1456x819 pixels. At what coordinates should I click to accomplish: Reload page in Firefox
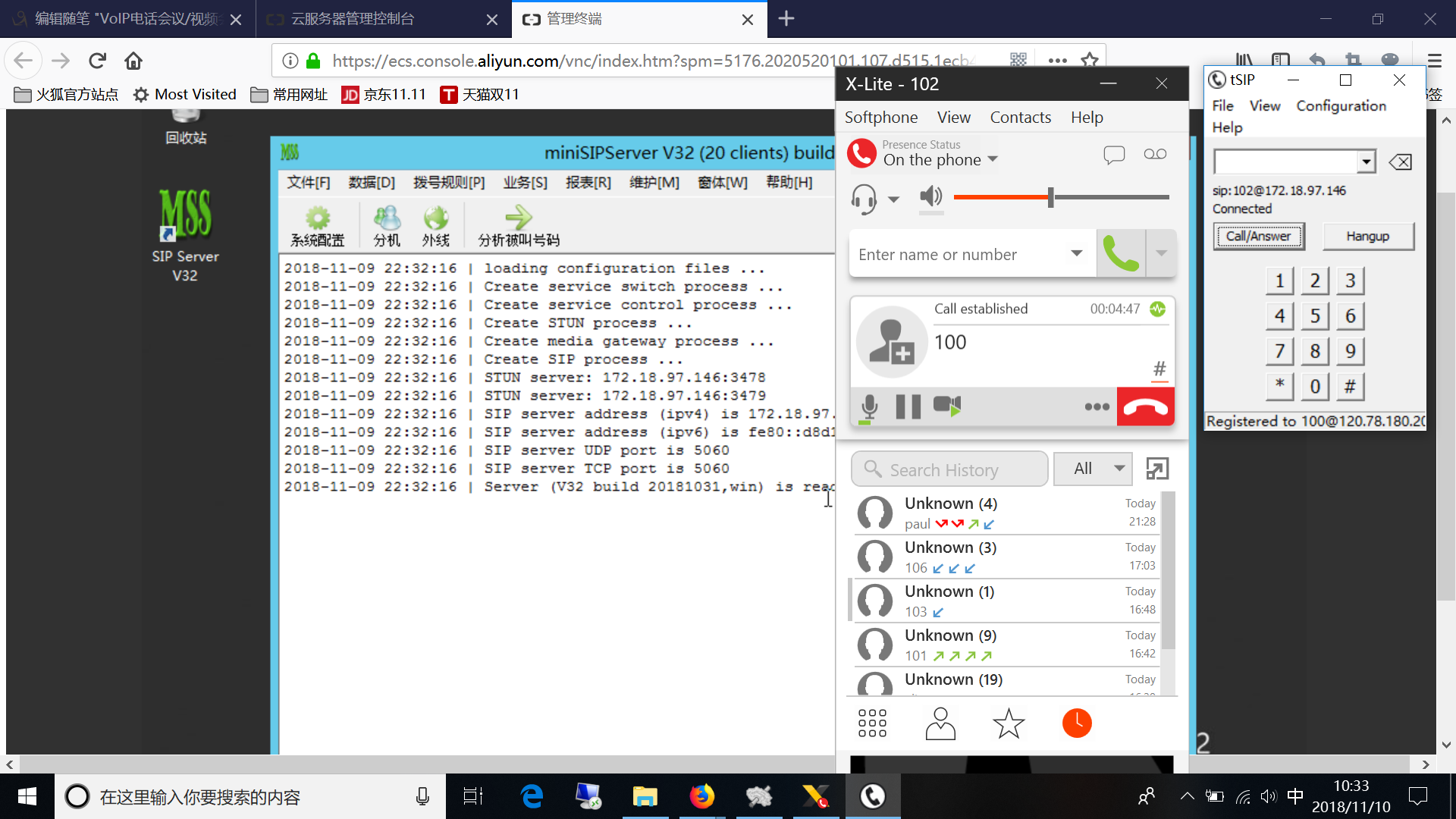point(97,61)
